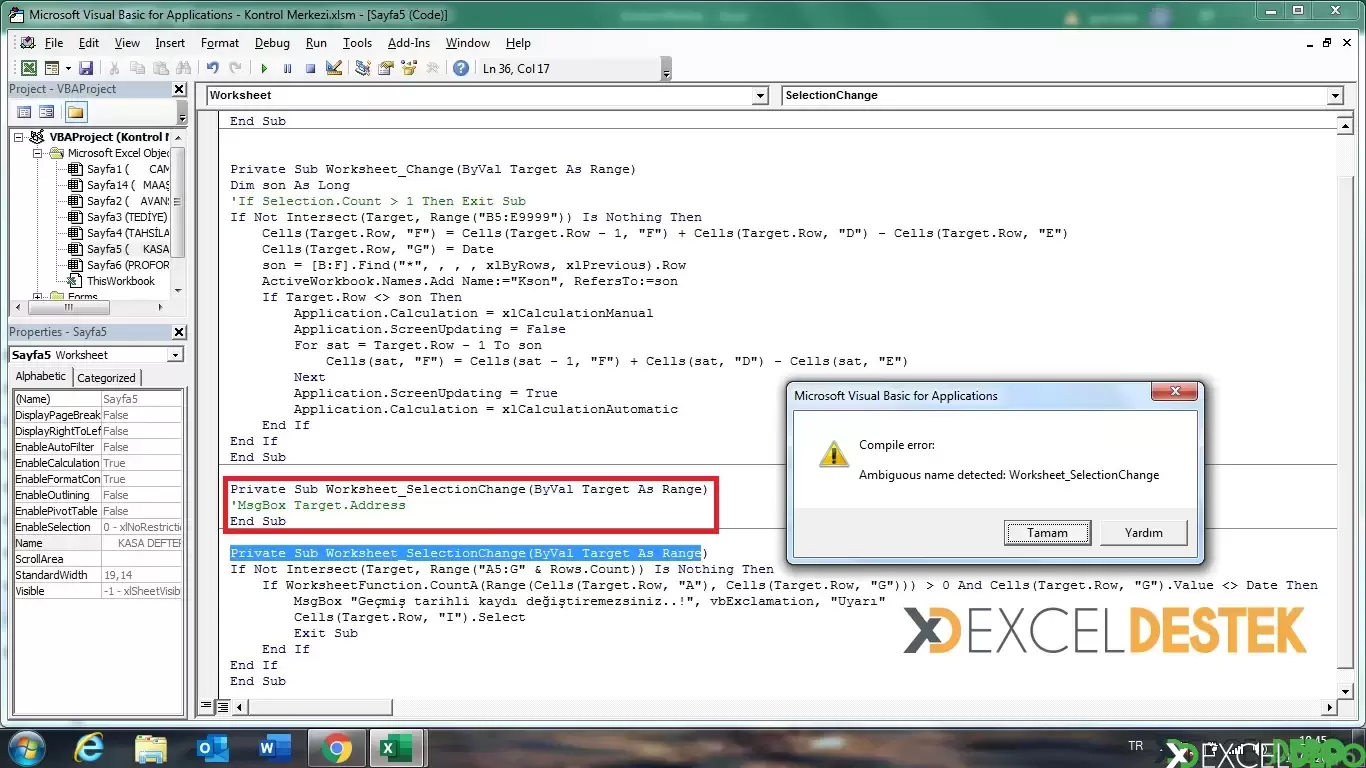This screenshot has width=1366, height=768.
Task: Click the EnableCalculation property value
Action: [x=142, y=463]
